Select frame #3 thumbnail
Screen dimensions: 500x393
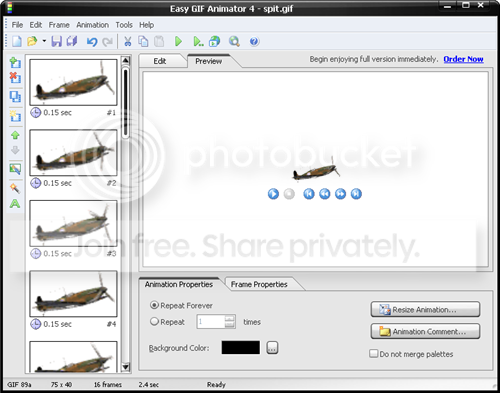pyautogui.click(x=73, y=223)
